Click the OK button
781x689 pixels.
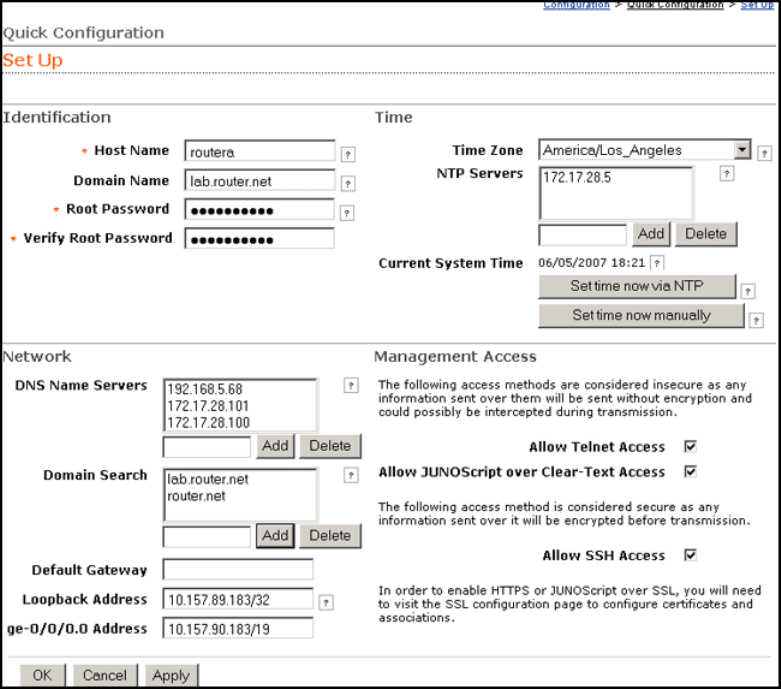[42, 676]
